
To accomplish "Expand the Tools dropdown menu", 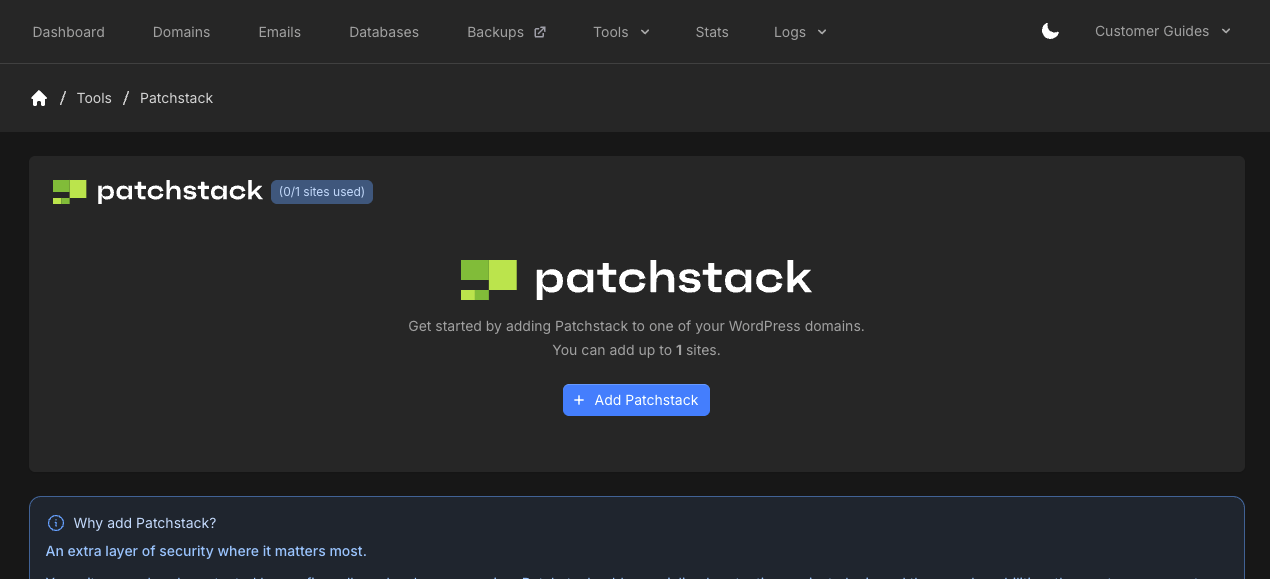I will click(x=621, y=32).
